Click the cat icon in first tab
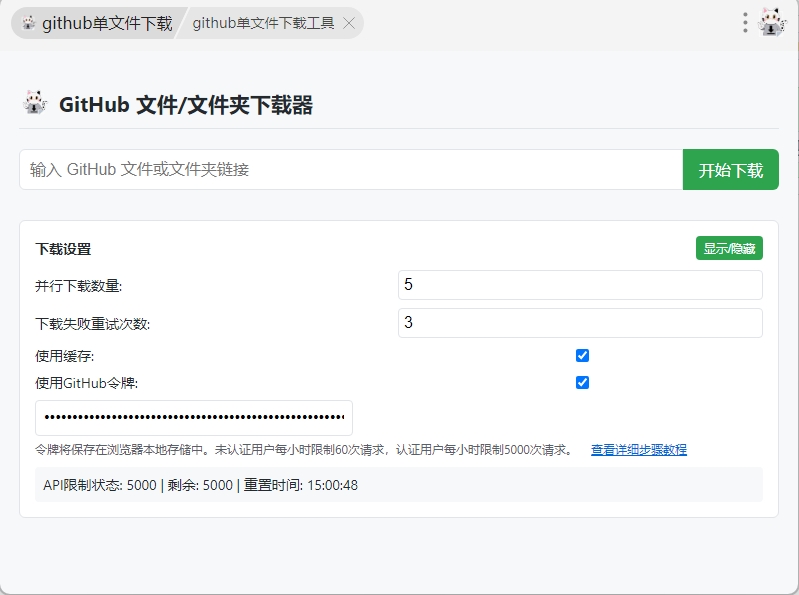Viewport: 799px width, 595px height. [x=29, y=23]
